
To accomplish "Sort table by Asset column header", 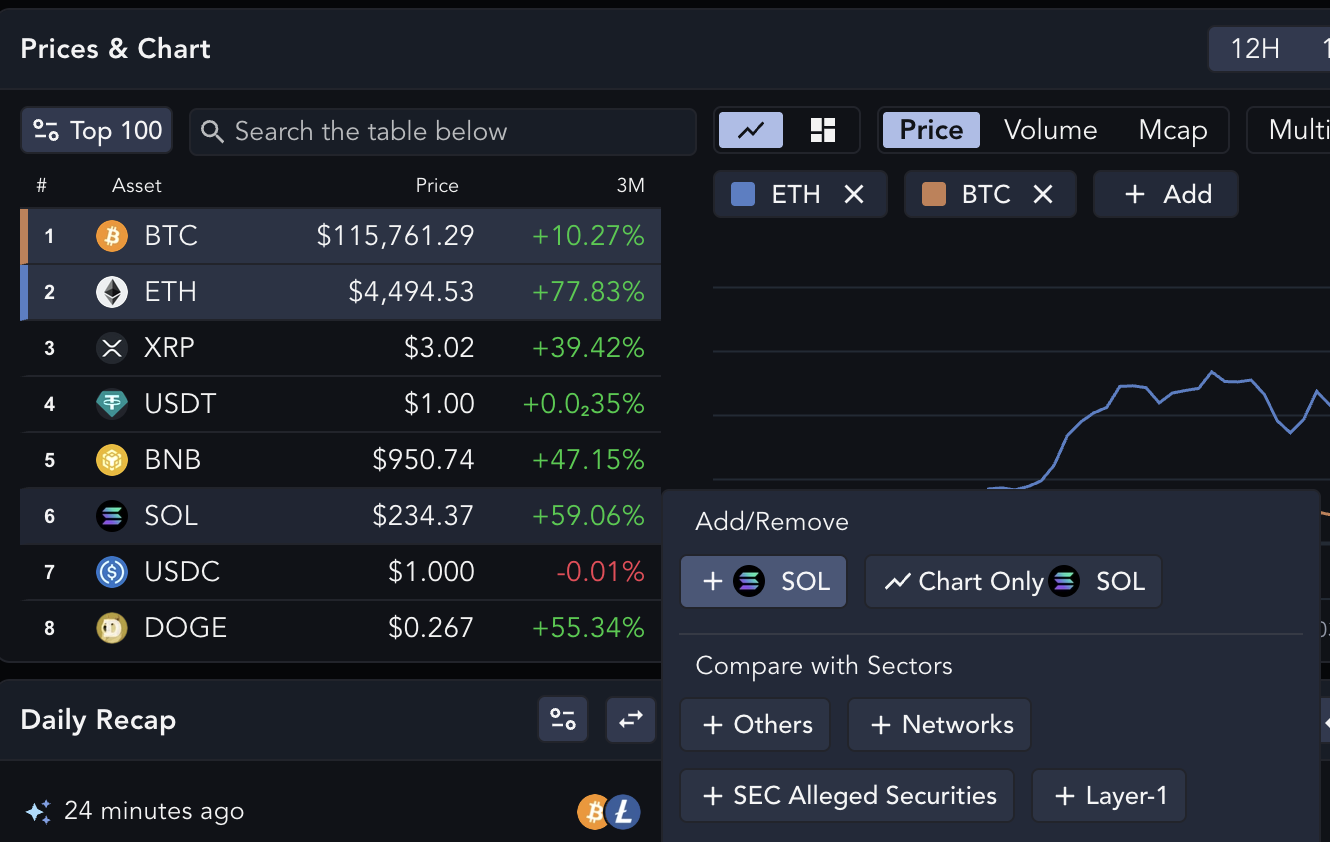I will click(137, 186).
